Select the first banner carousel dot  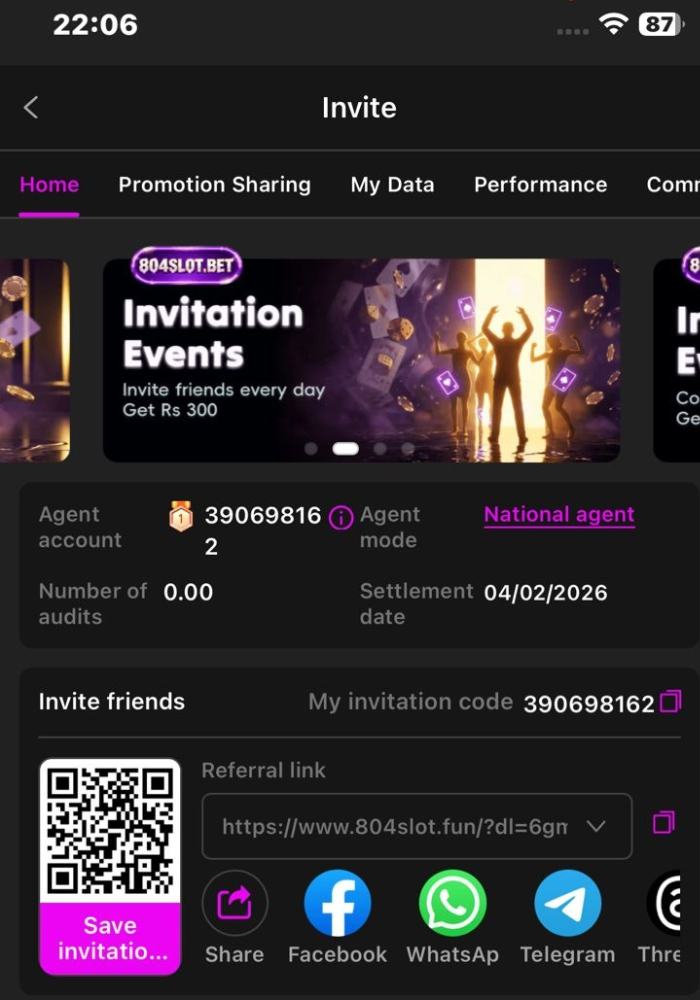coord(311,448)
